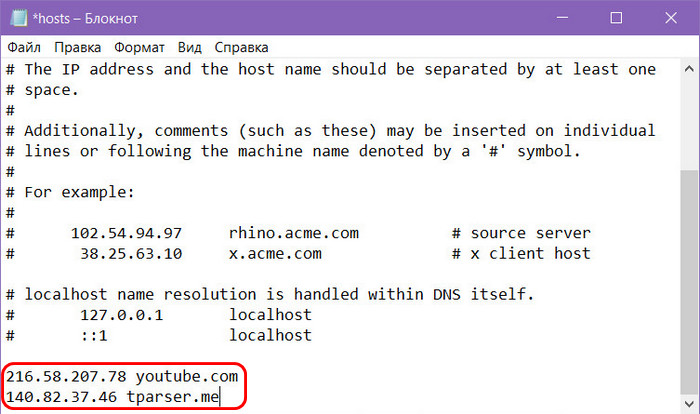The height and width of the screenshot is (414, 700).
Task: Minimize the Блокнот window
Action: pyautogui.click(x=562, y=18)
